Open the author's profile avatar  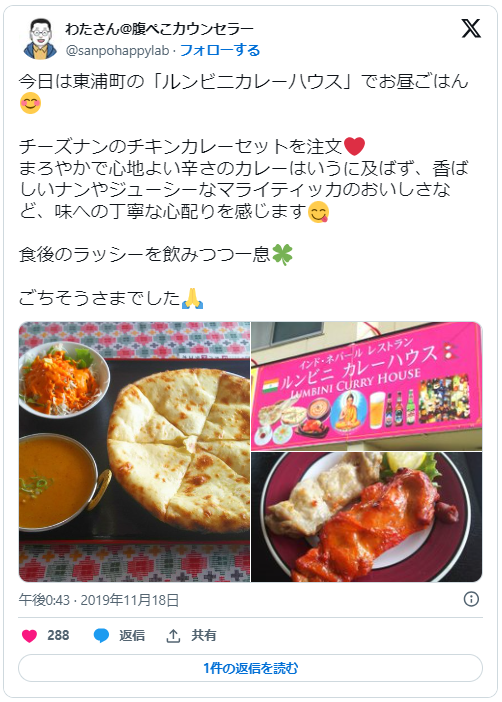click(x=40, y=39)
